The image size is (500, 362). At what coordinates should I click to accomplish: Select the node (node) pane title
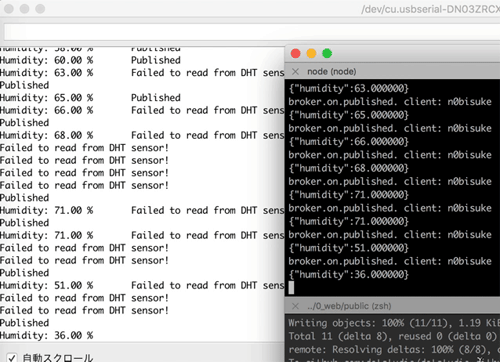332,72
